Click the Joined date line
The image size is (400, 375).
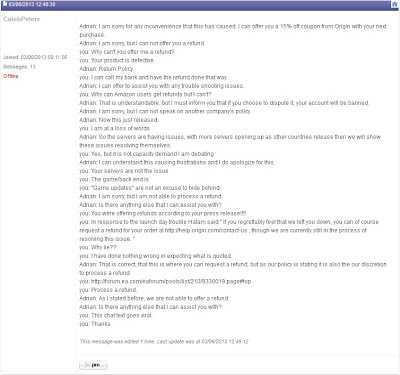pyautogui.click(x=35, y=57)
